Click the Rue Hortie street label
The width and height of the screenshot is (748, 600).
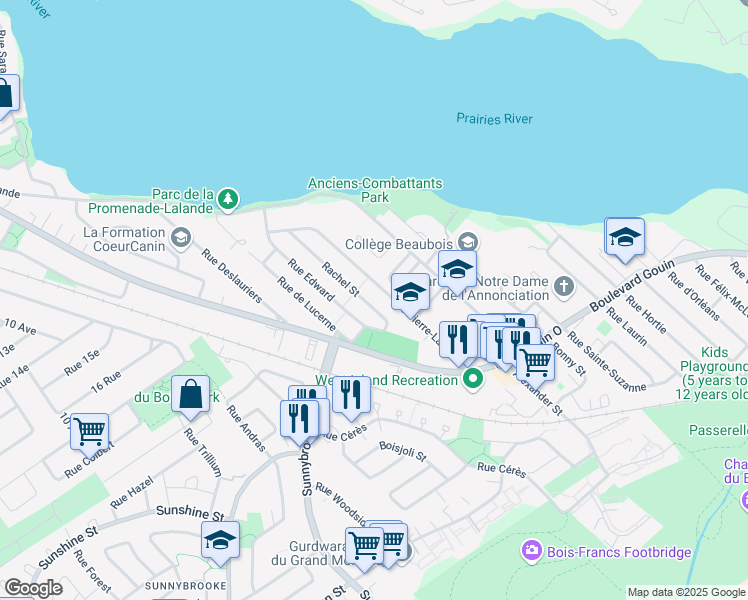pyautogui.click(x=646, y=314)
